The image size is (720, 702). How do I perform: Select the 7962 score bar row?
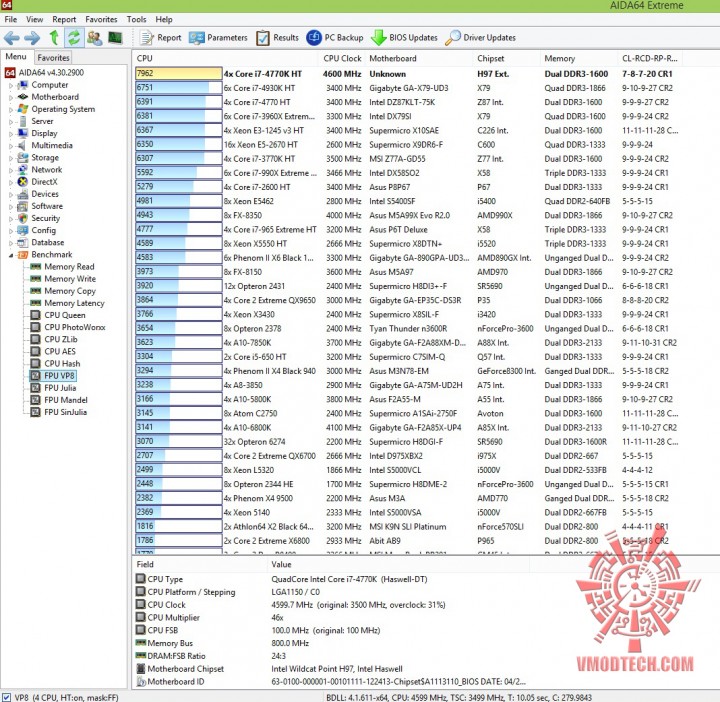pos(179,73)
